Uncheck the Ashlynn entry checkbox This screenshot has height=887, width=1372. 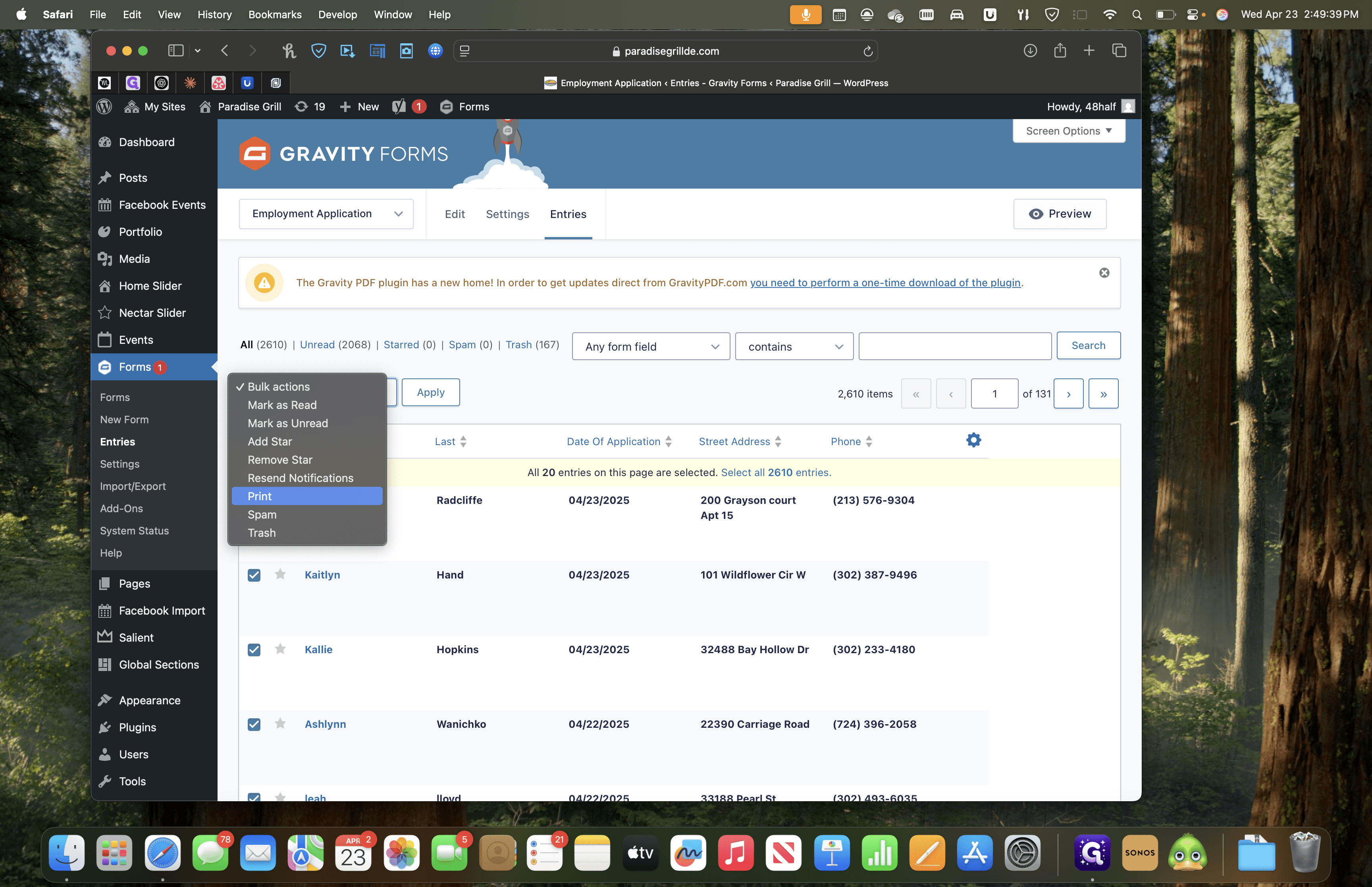click(254, 725)
